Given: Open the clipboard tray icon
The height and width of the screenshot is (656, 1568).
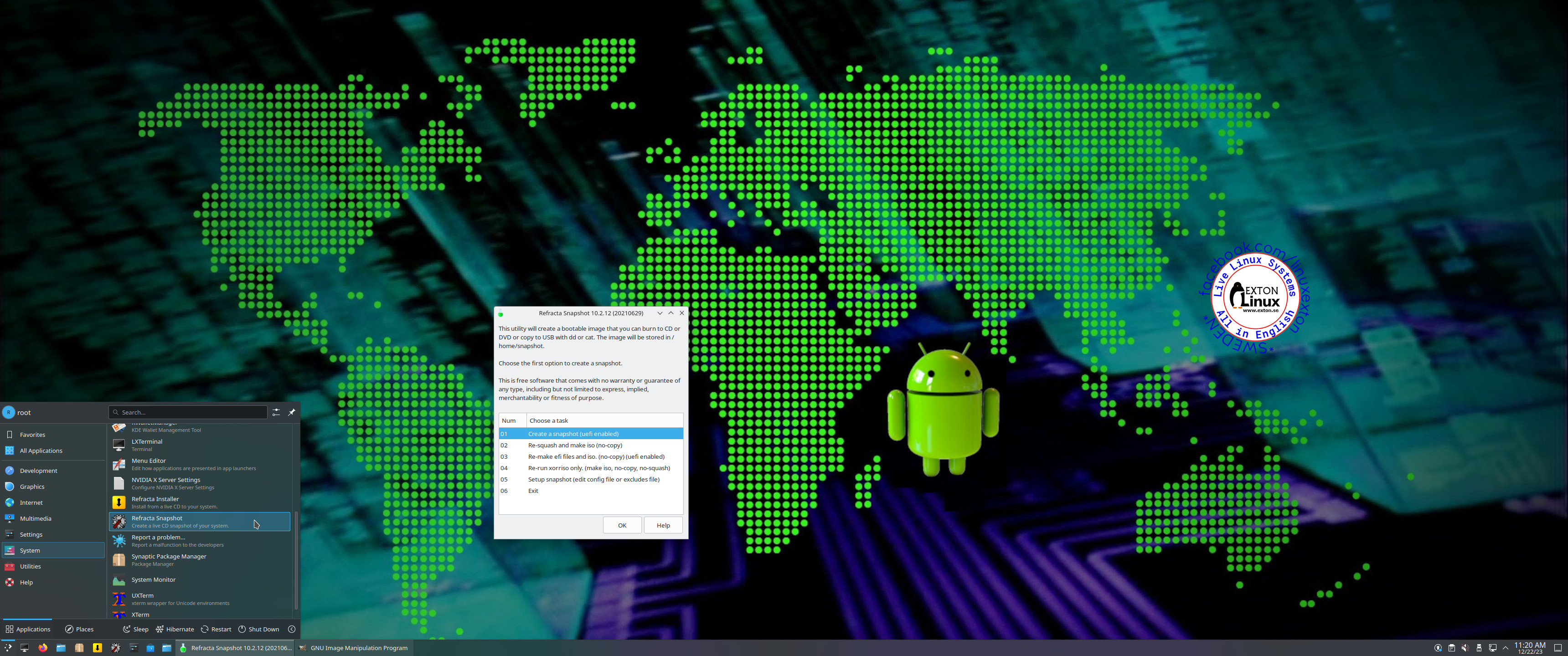Looking at the screenshot, I should (1452, 647).
